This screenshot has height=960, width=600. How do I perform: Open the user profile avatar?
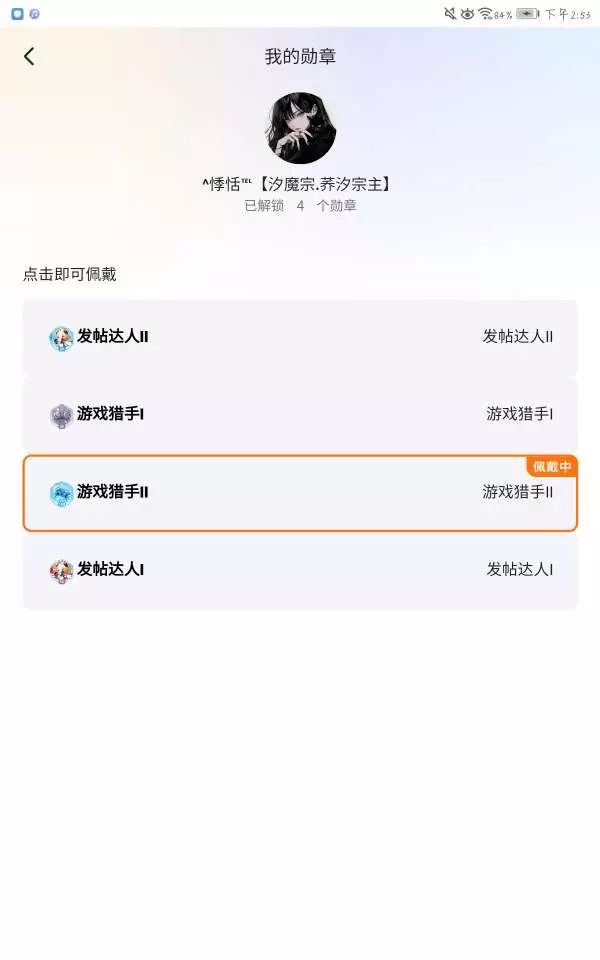click(x=300, y=128)
